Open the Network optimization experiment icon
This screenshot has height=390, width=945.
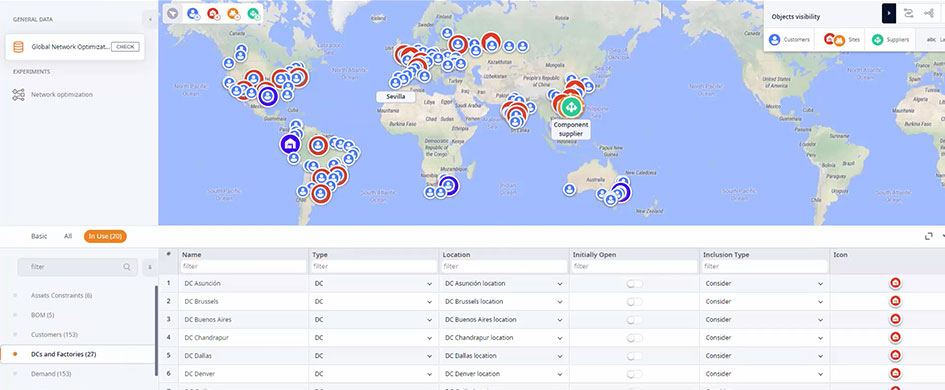tap(19, 95)
